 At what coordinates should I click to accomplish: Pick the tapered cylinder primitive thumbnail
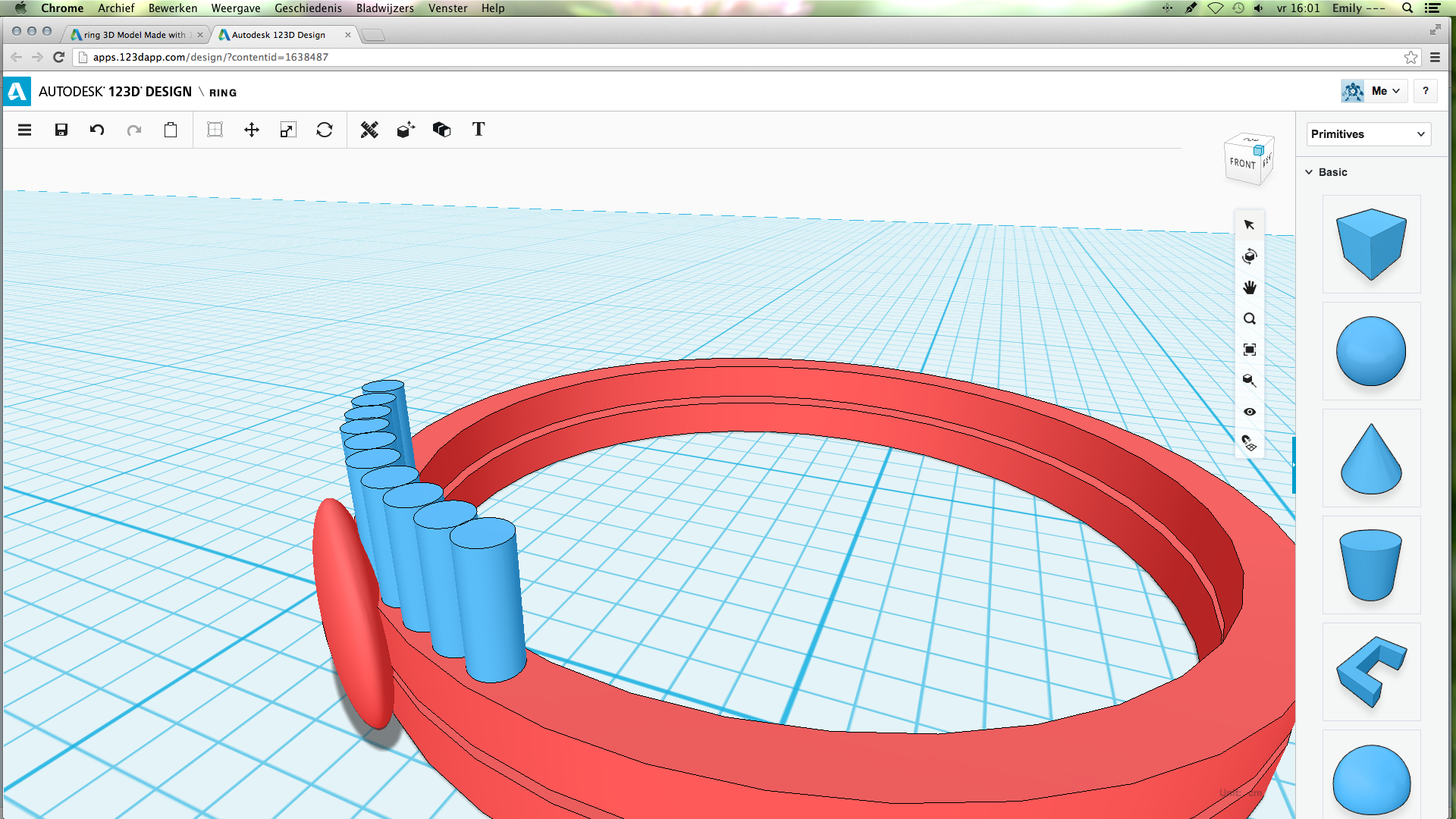[1371, 565]
